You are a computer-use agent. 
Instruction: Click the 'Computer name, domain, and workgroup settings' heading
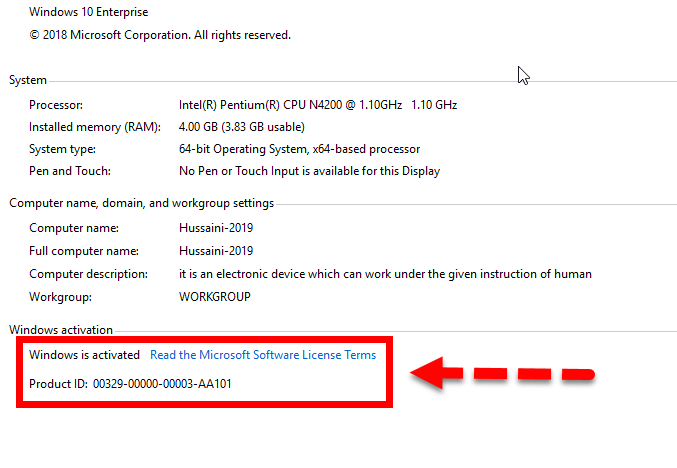pyautogui.click(x=141, y=203)
